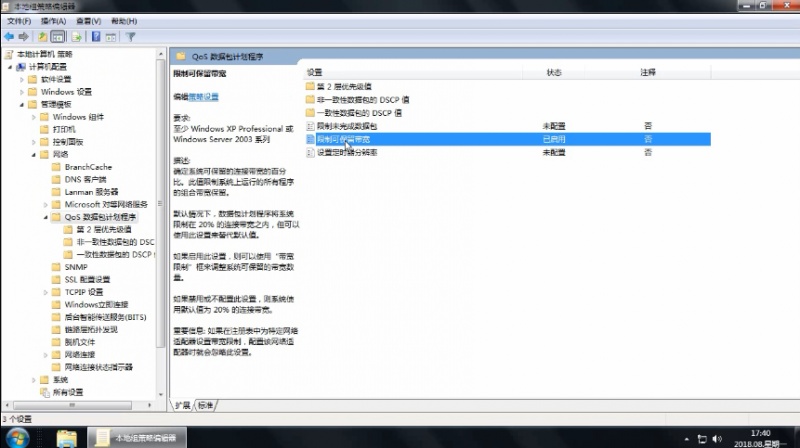Select the 脱机文件 tree item
800x448 pixels.
(80, 342)
